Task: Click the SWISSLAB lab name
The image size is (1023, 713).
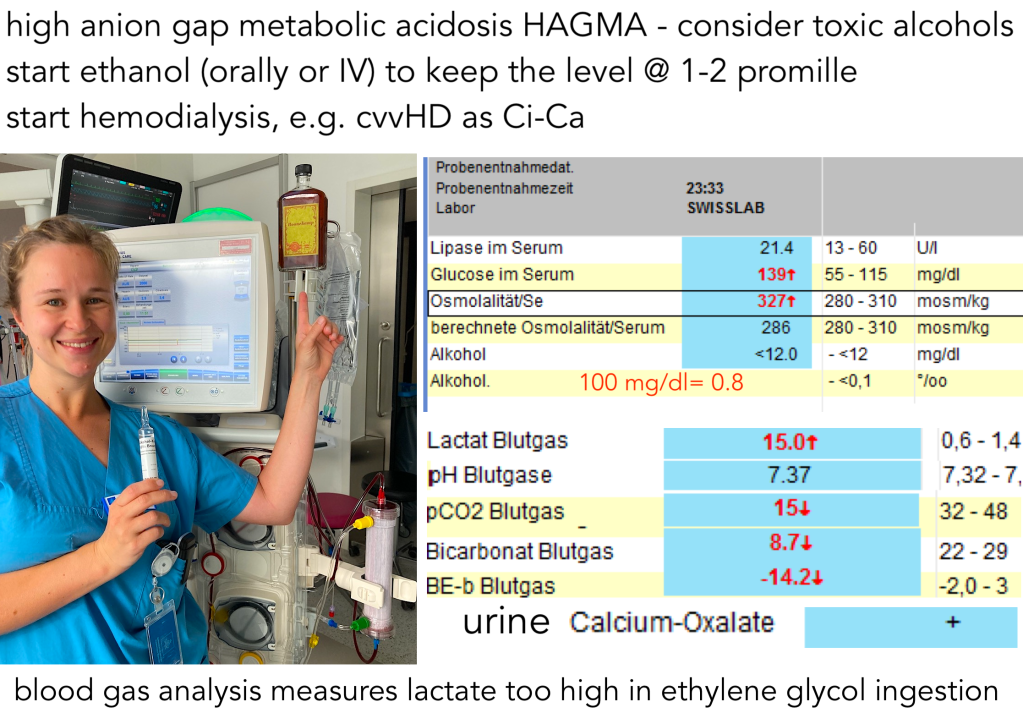Action: (725, 208)
